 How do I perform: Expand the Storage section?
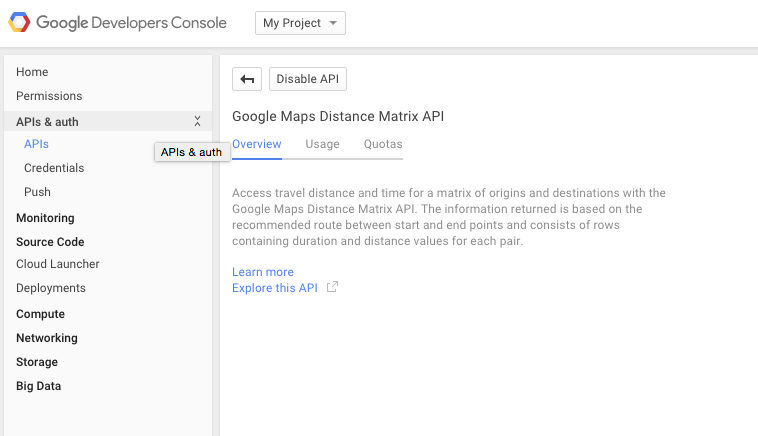37,362
